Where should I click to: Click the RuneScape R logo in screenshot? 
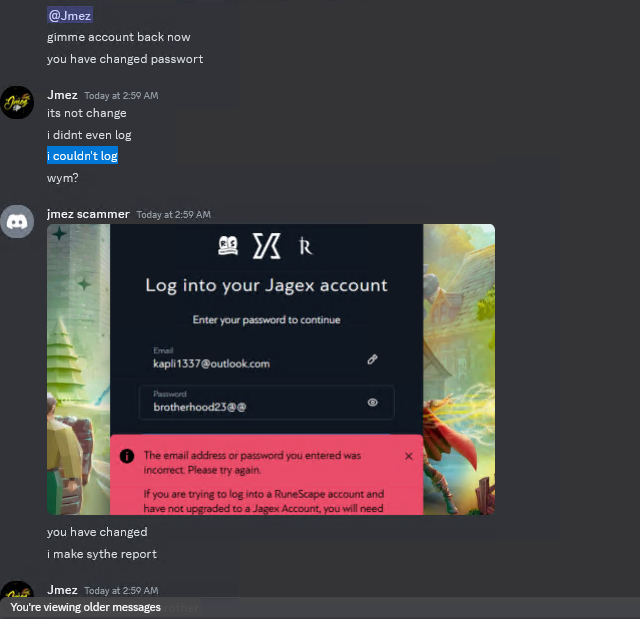[305, 246]
